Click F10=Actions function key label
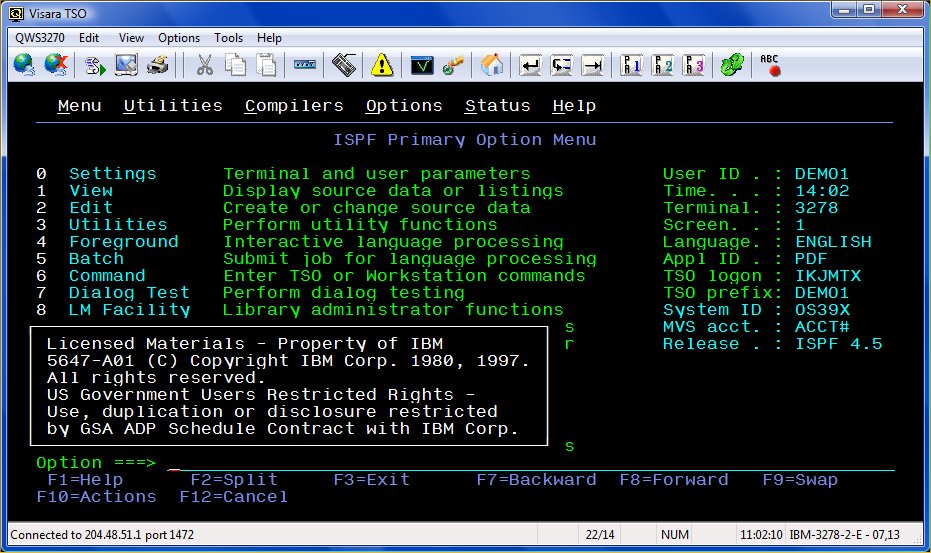Screen dimensions: 931x553 [96, 497]
